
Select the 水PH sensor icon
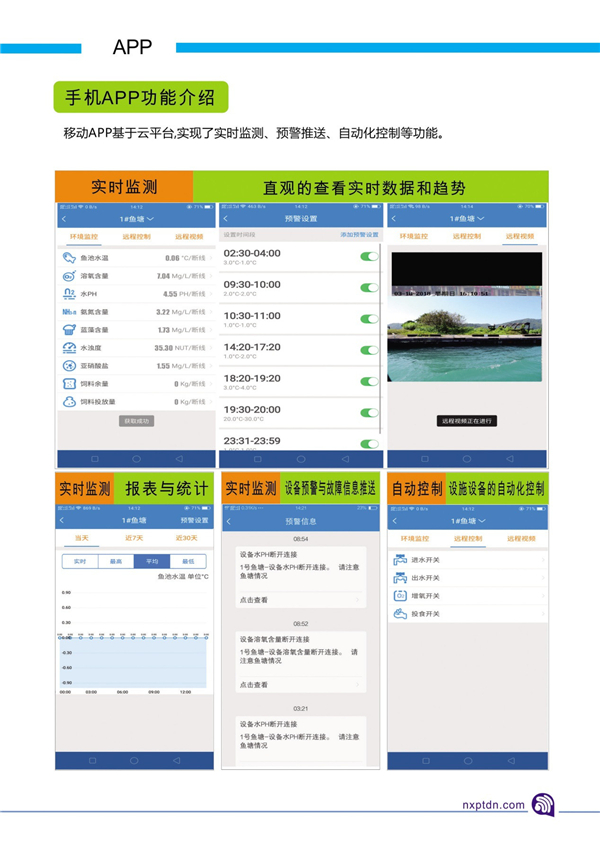(69, 294)
